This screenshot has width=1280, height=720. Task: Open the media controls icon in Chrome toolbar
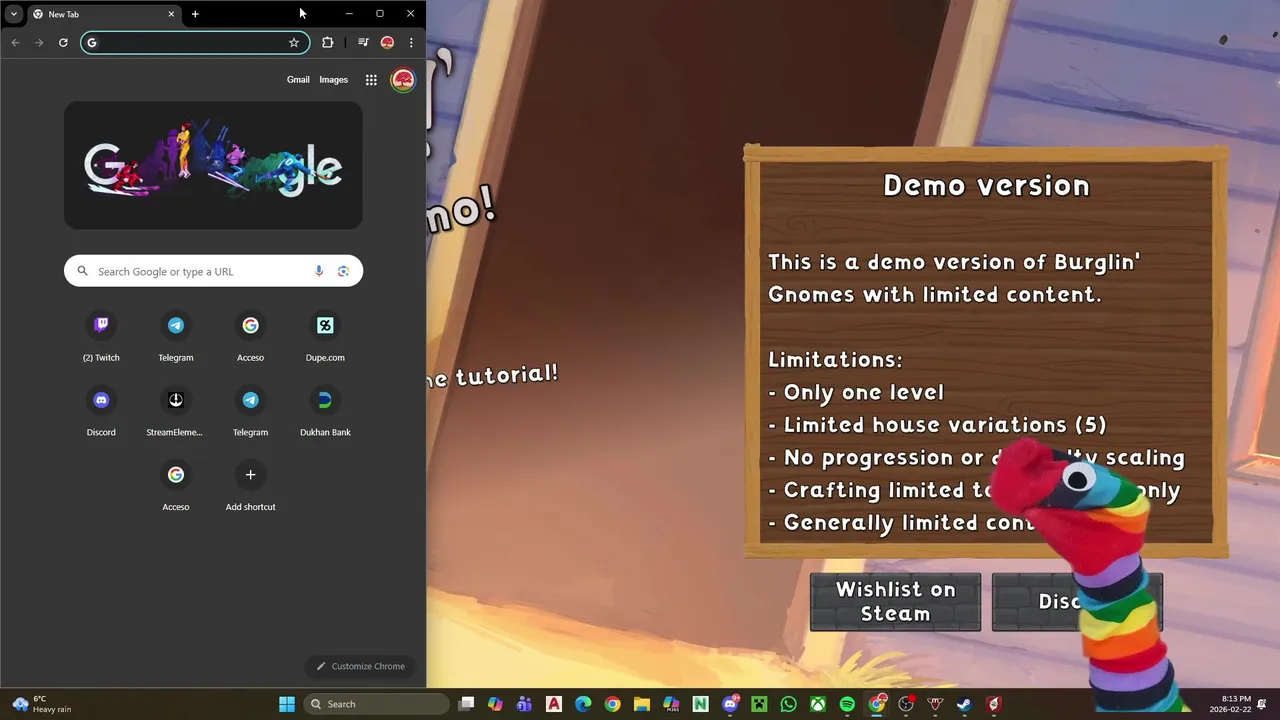pos(363,42)
